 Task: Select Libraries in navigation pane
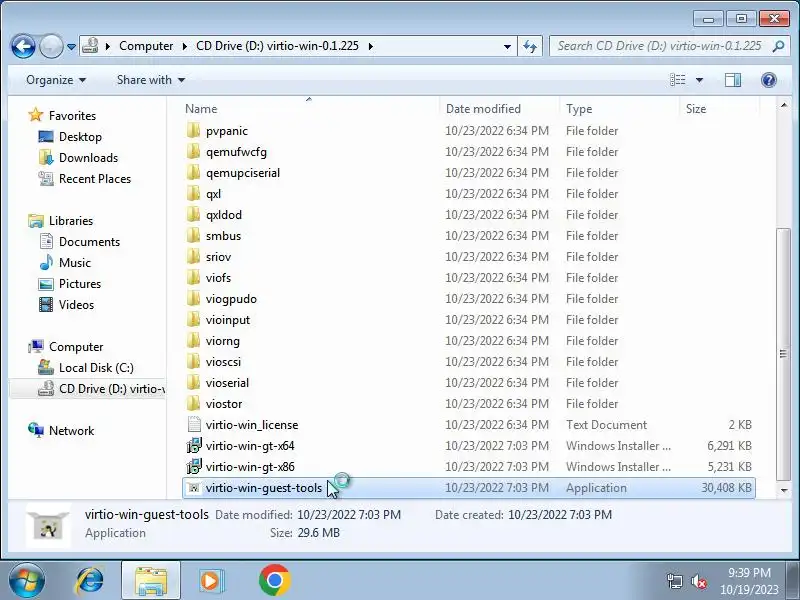click(70, 221)
